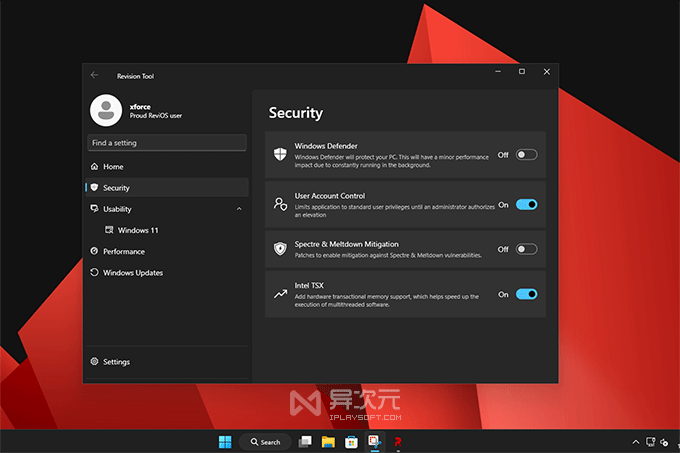Open File Explorer from the taskbar

pos(328,441)
